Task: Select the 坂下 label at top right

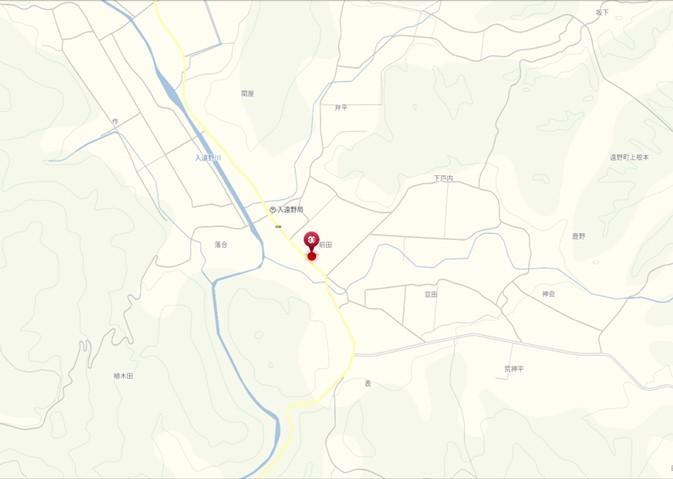Action: tap(602, 12)
